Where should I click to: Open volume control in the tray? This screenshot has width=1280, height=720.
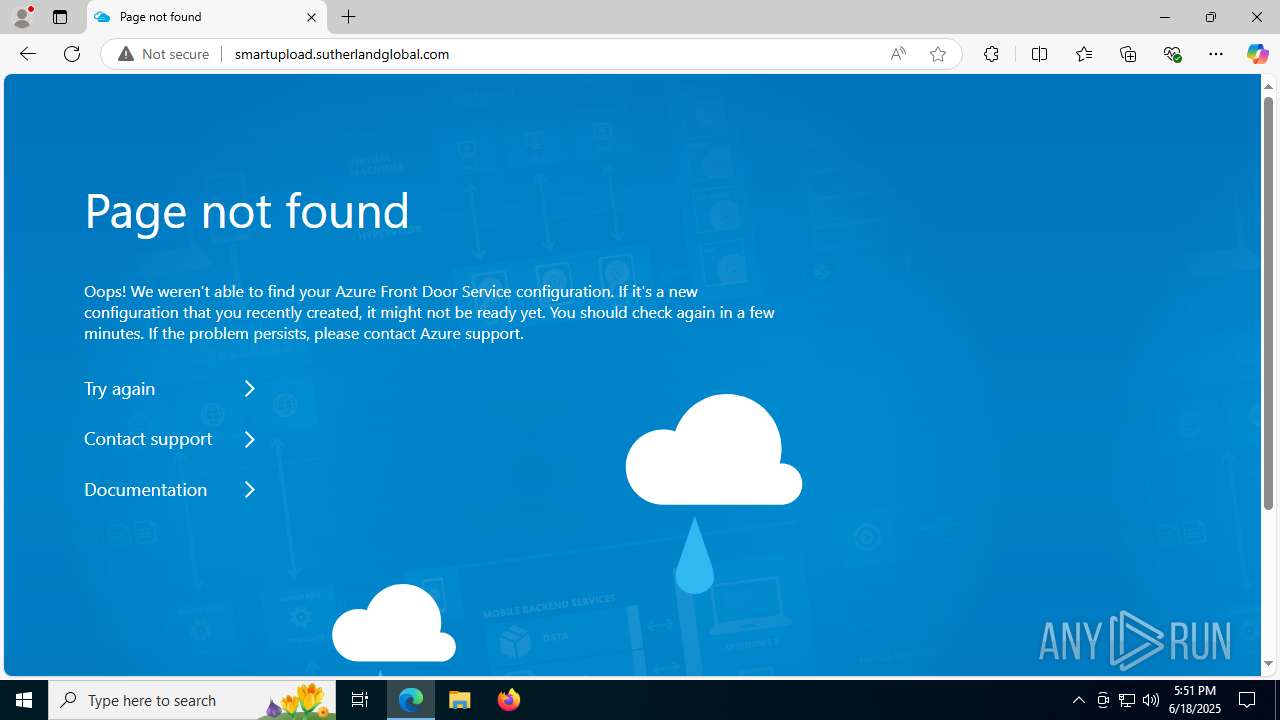point(1151,700)
